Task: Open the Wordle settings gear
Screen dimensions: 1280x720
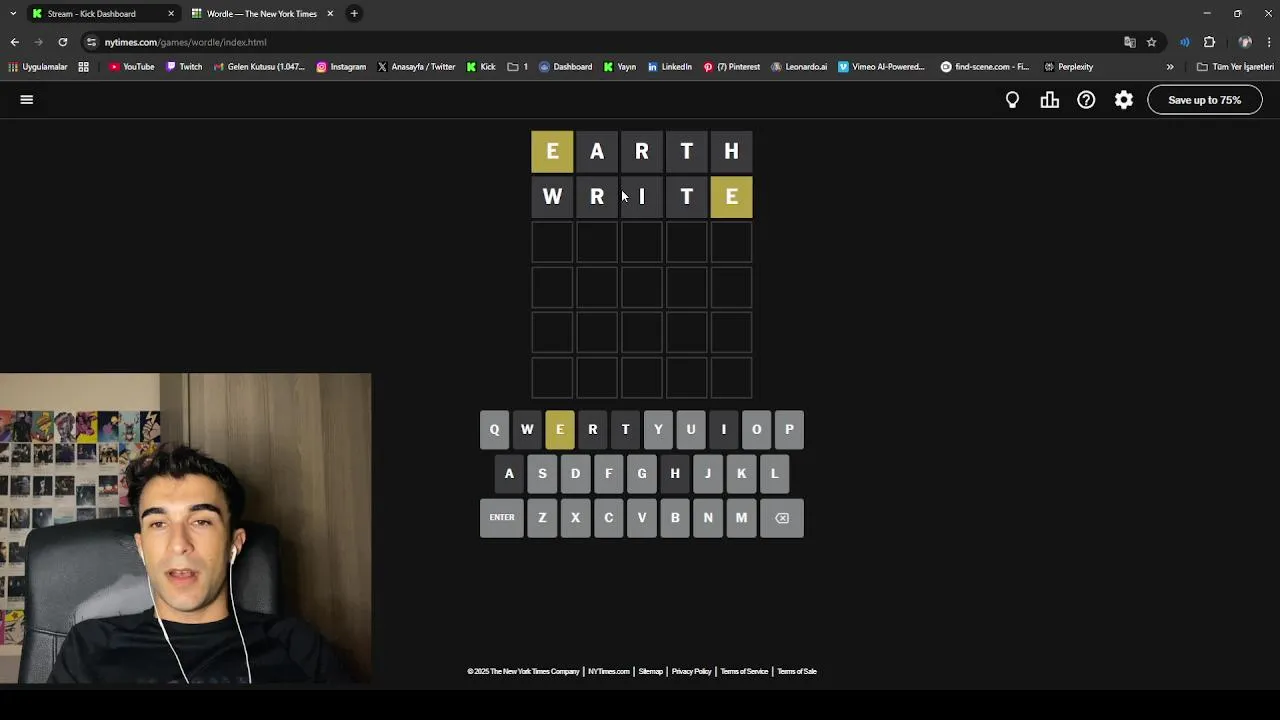Action: pos(1124,100)
